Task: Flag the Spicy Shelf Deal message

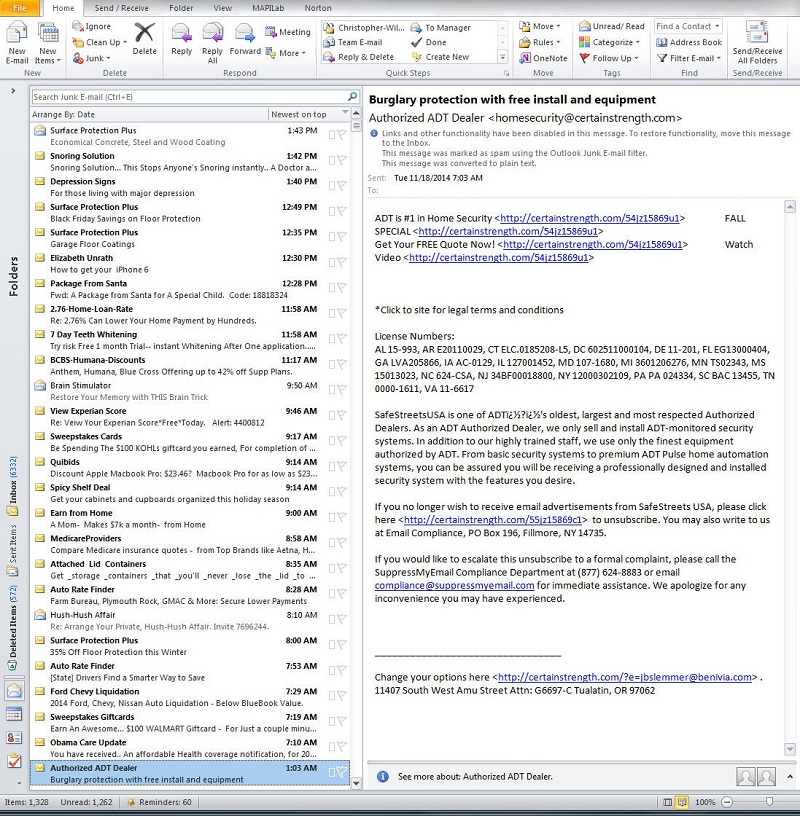Action: point(341,492)
